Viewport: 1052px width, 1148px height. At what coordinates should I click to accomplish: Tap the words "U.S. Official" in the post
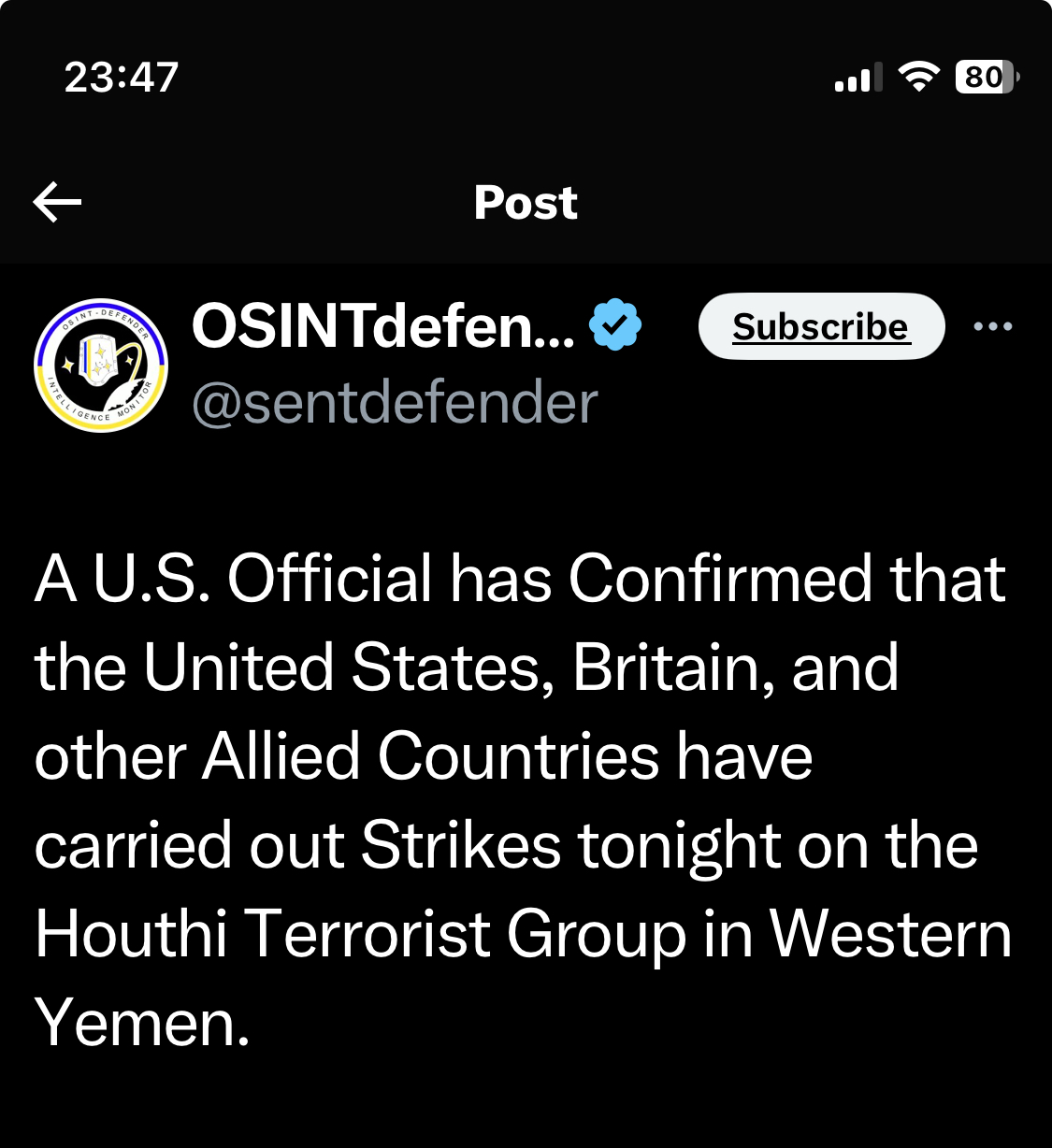[x=263, y=579]
